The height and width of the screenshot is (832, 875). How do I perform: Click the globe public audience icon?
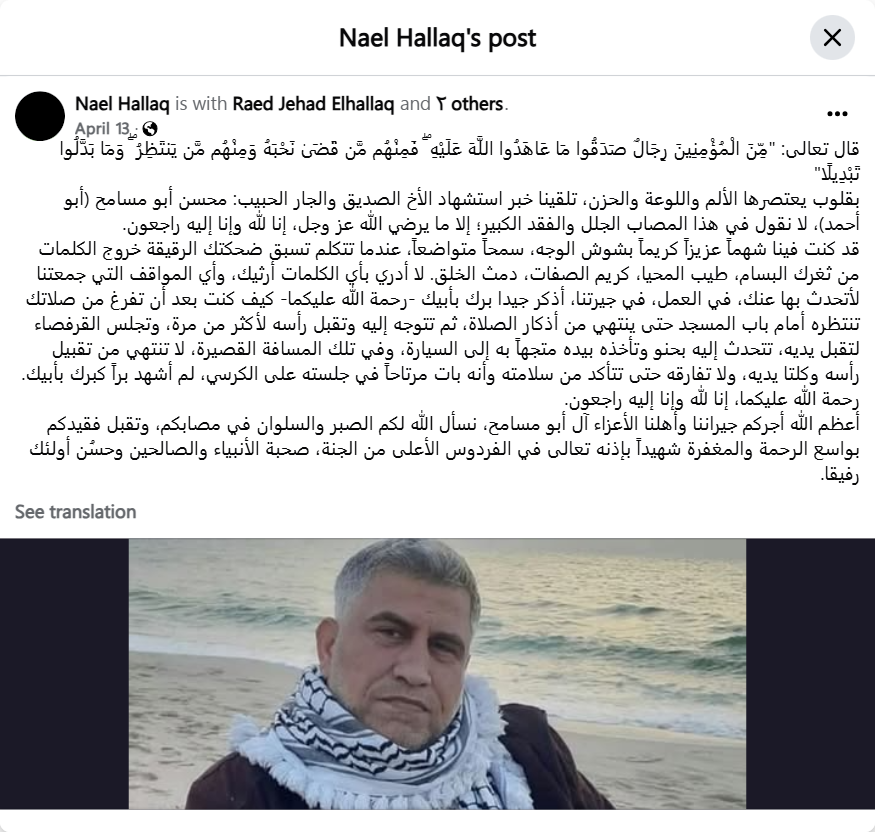(x=150, y=129)
